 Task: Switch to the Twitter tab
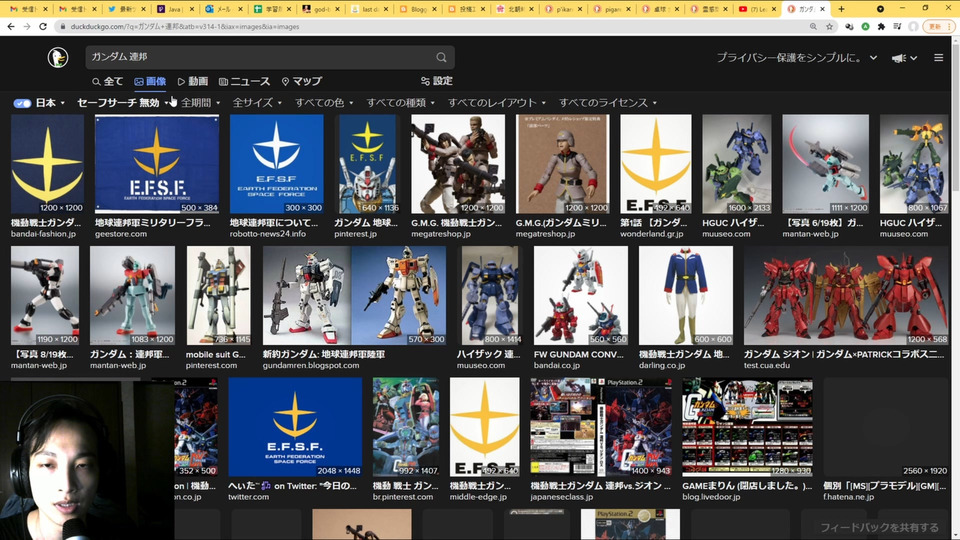tap(126, 9)
